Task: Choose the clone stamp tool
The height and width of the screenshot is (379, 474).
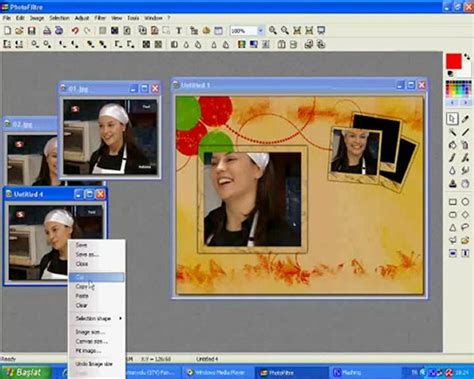Action: point(452,183)
